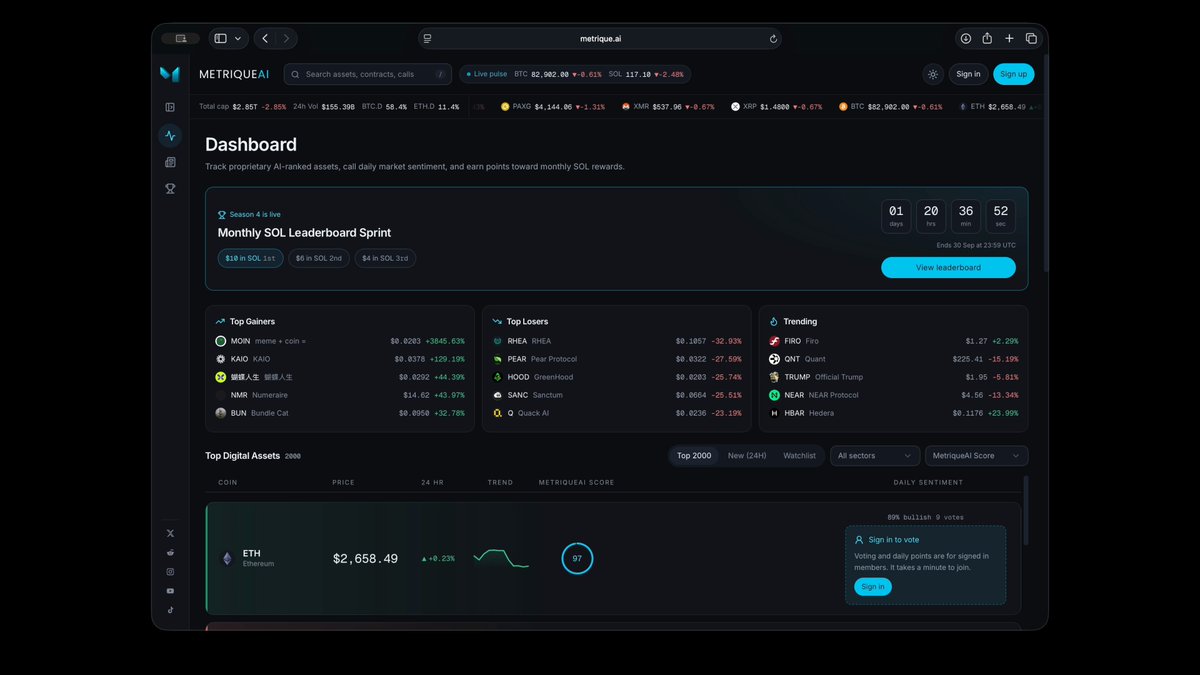Collapse the left sidebar panel icon
This screenshot has width=1200, height=675.
coord(170,107)
